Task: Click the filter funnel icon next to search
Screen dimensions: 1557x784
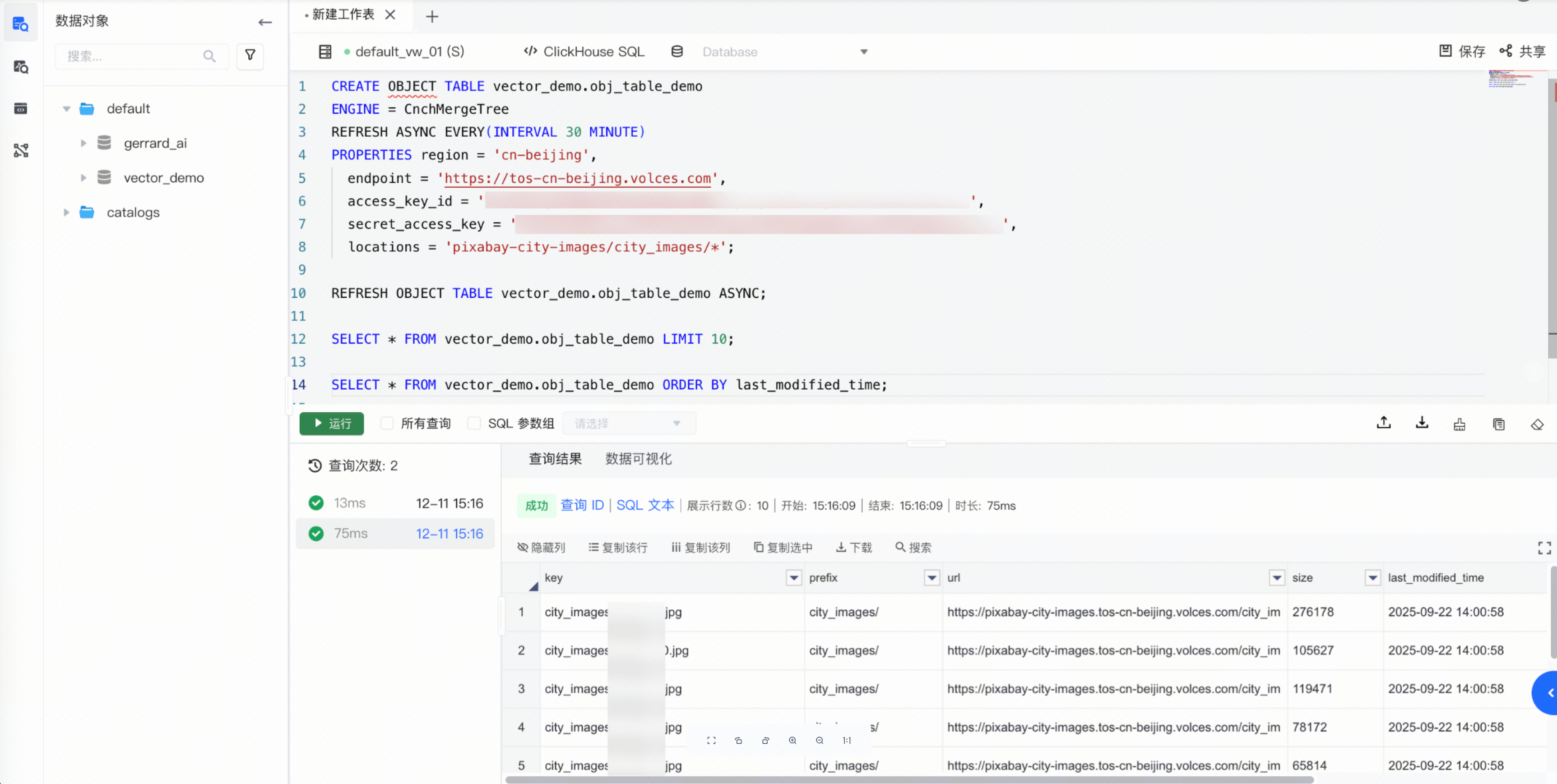Action: click(250, 55)
